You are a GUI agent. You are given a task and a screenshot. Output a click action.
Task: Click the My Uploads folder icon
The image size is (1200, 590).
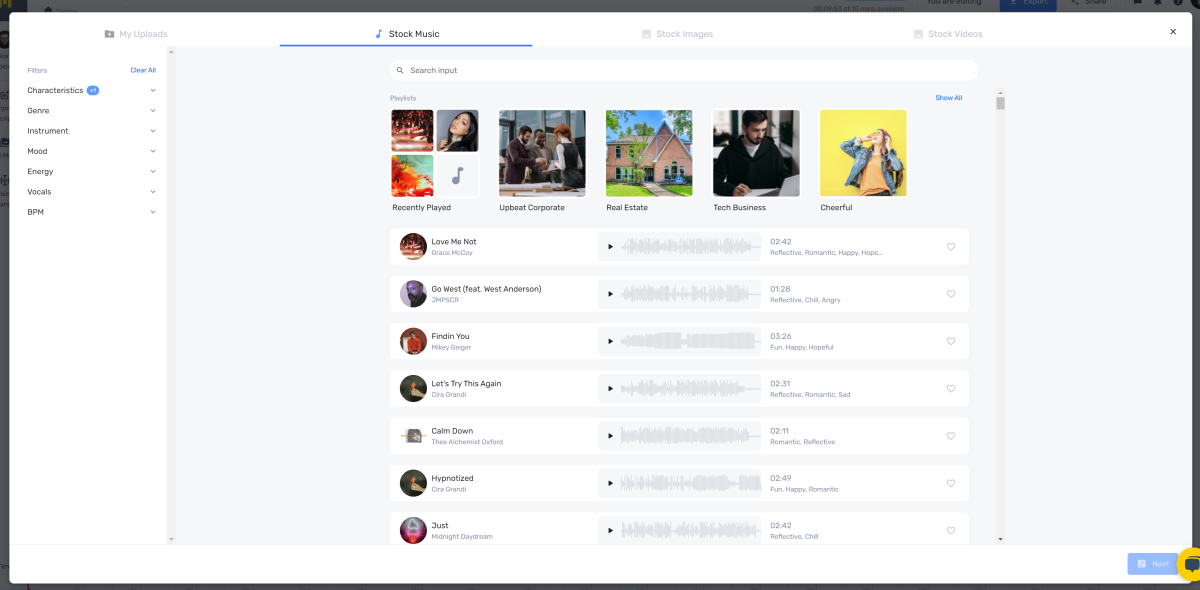(x=109, y=34)
